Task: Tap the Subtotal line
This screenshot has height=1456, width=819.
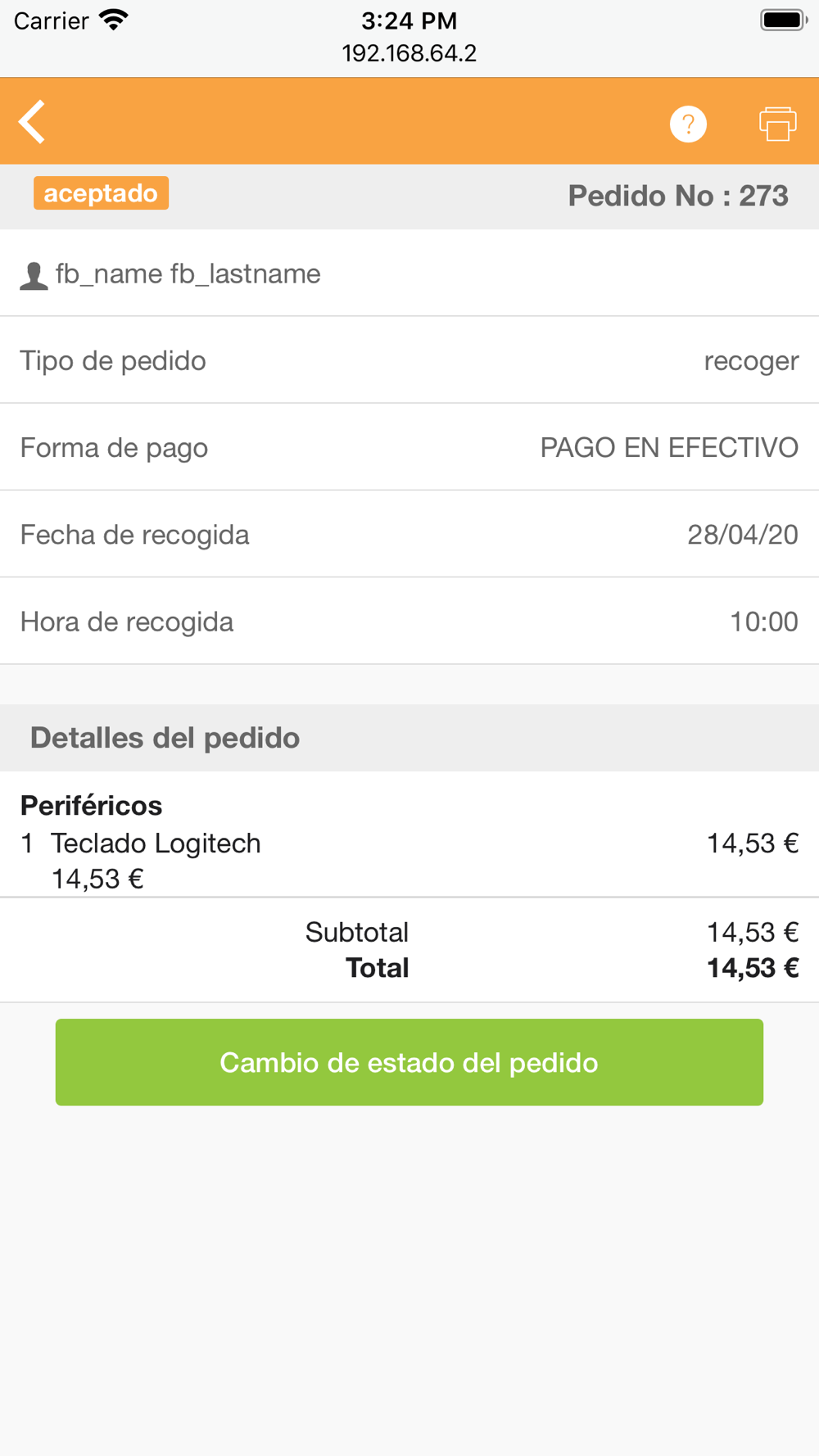Action: 357,932
